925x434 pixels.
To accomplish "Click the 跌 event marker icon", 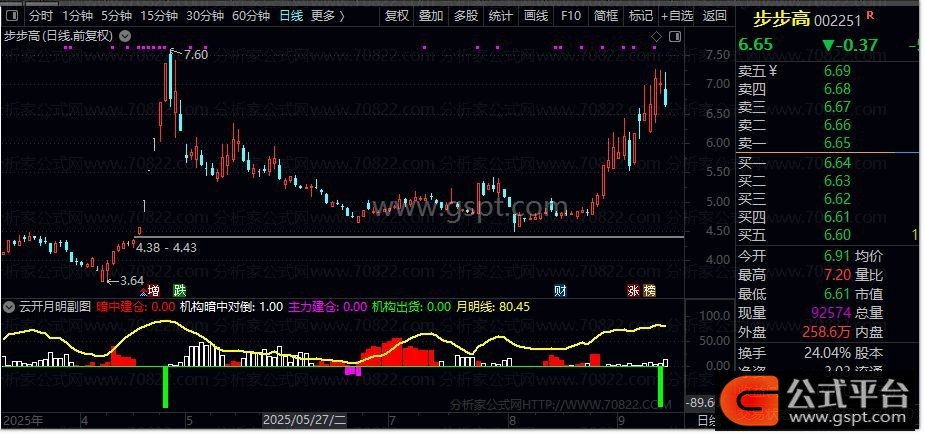I will 179,290.
